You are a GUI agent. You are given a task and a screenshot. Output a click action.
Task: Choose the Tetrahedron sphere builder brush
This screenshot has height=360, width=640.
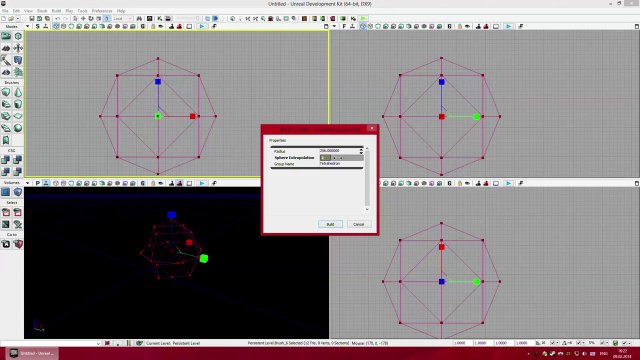[18, 128]
